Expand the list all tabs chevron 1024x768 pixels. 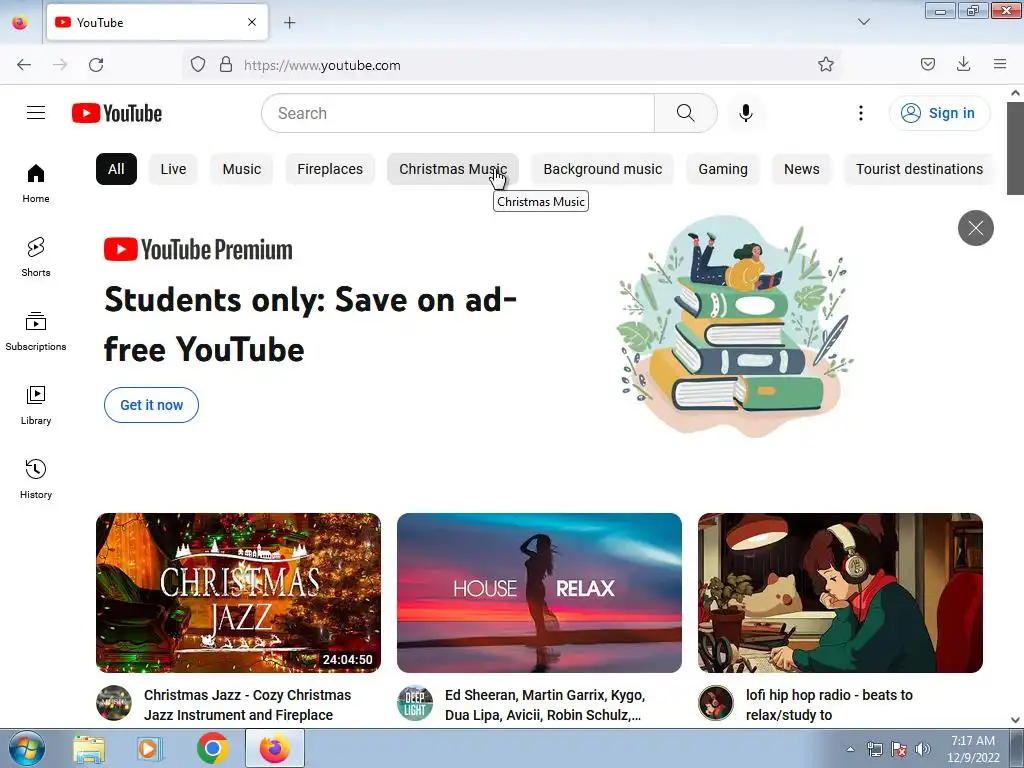[864, 22]
